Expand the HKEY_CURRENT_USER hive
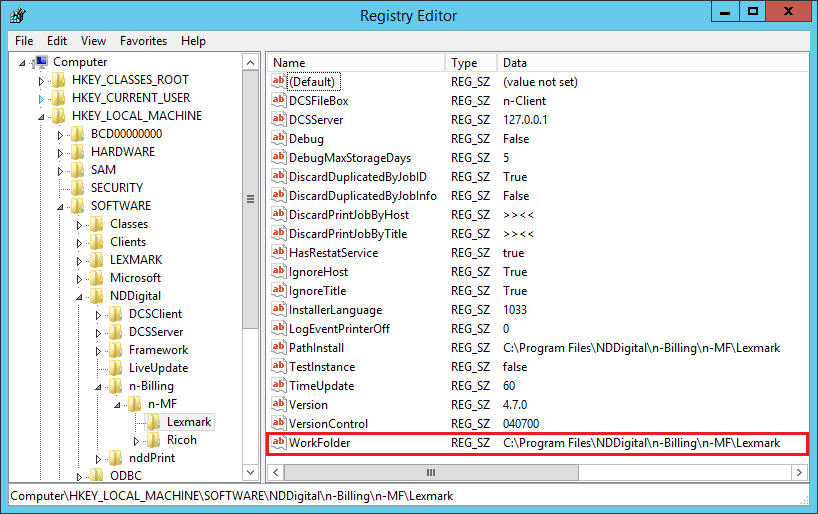Screen dimensions: 818x514 [41, 98]
